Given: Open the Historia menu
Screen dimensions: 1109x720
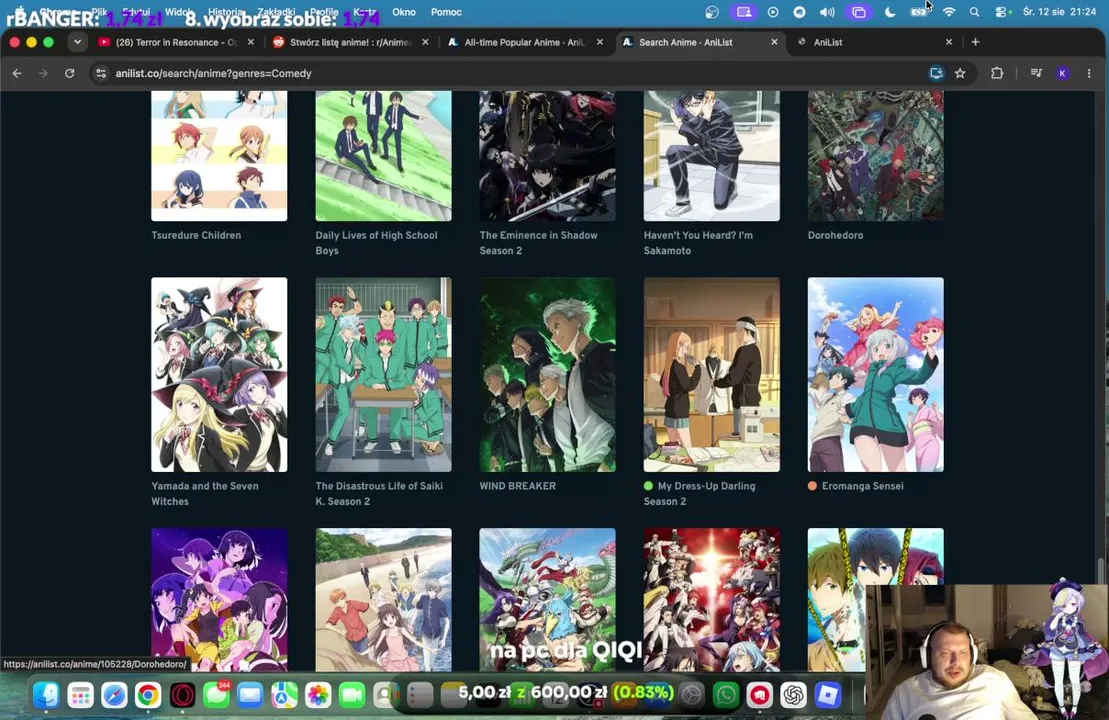Looking at the screenshot, I should coord(226,12).
